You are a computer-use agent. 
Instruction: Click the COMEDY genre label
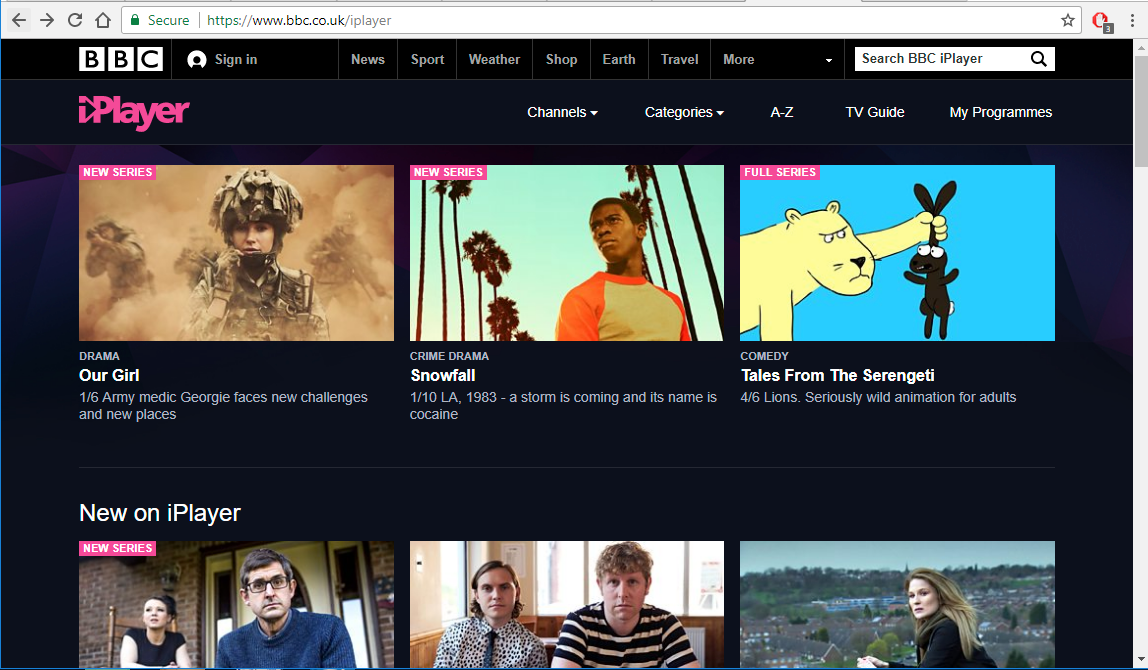click(764, 356)
